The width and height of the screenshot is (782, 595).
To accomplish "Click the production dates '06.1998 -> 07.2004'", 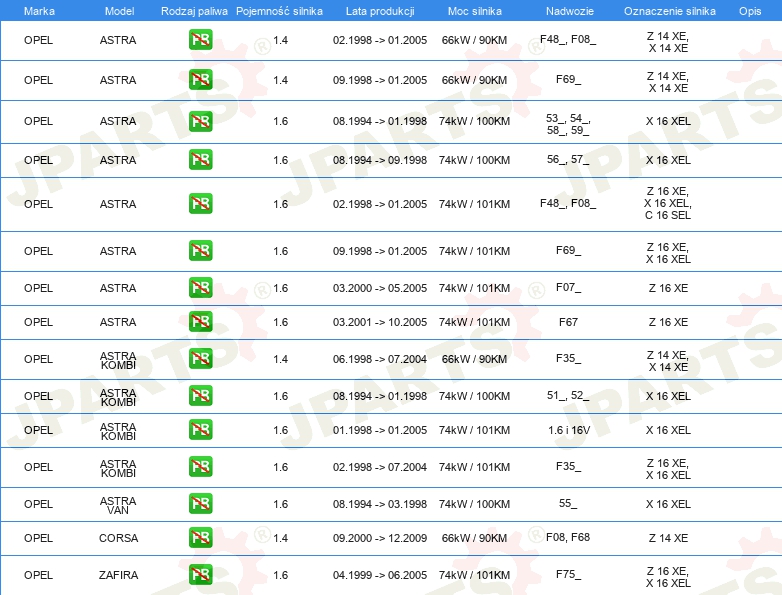I will pyautogui.click(x=380, y=359).
